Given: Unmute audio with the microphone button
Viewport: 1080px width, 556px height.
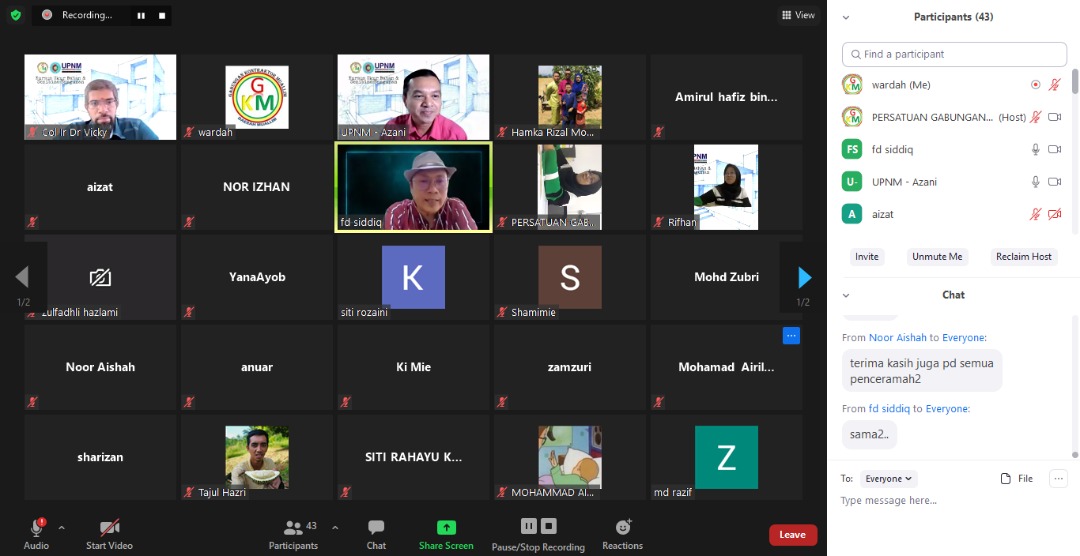Looking at the screenshot, I should (37, 527).
